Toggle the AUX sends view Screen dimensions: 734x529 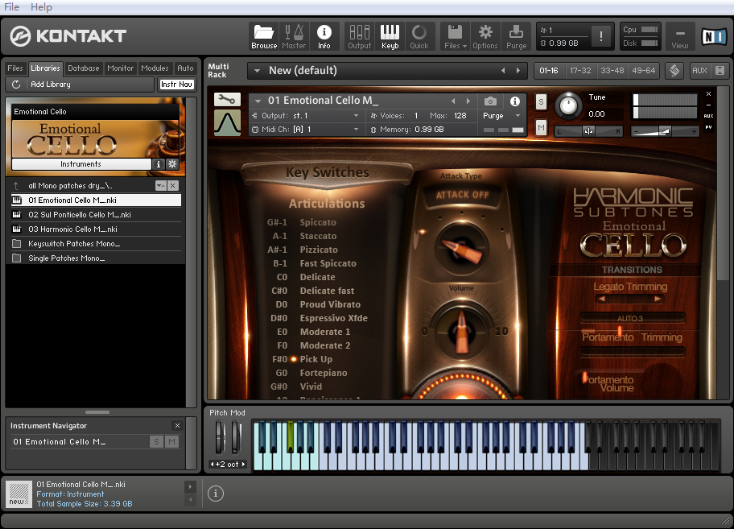(699, 71)
